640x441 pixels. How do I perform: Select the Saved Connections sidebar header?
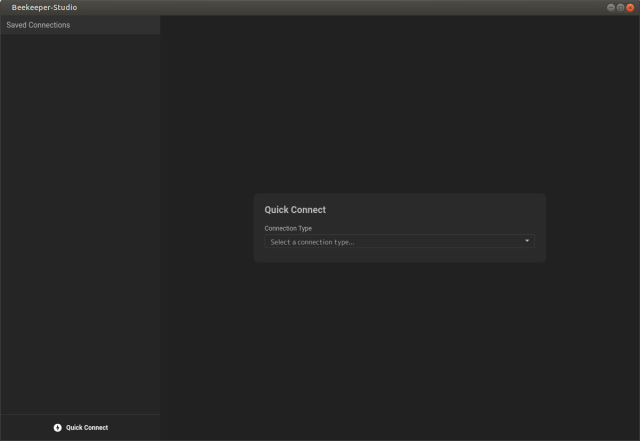pyautogui.click(x=38, y=25)
